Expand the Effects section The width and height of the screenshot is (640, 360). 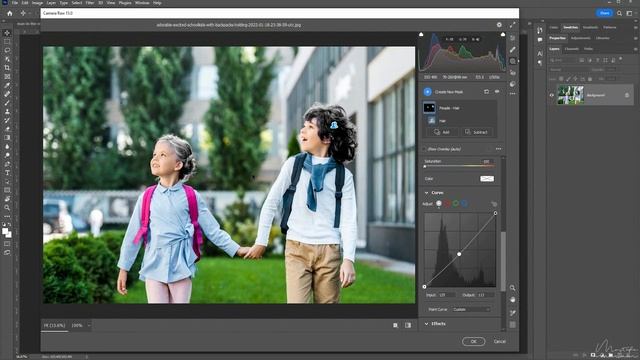coord(427,324)
